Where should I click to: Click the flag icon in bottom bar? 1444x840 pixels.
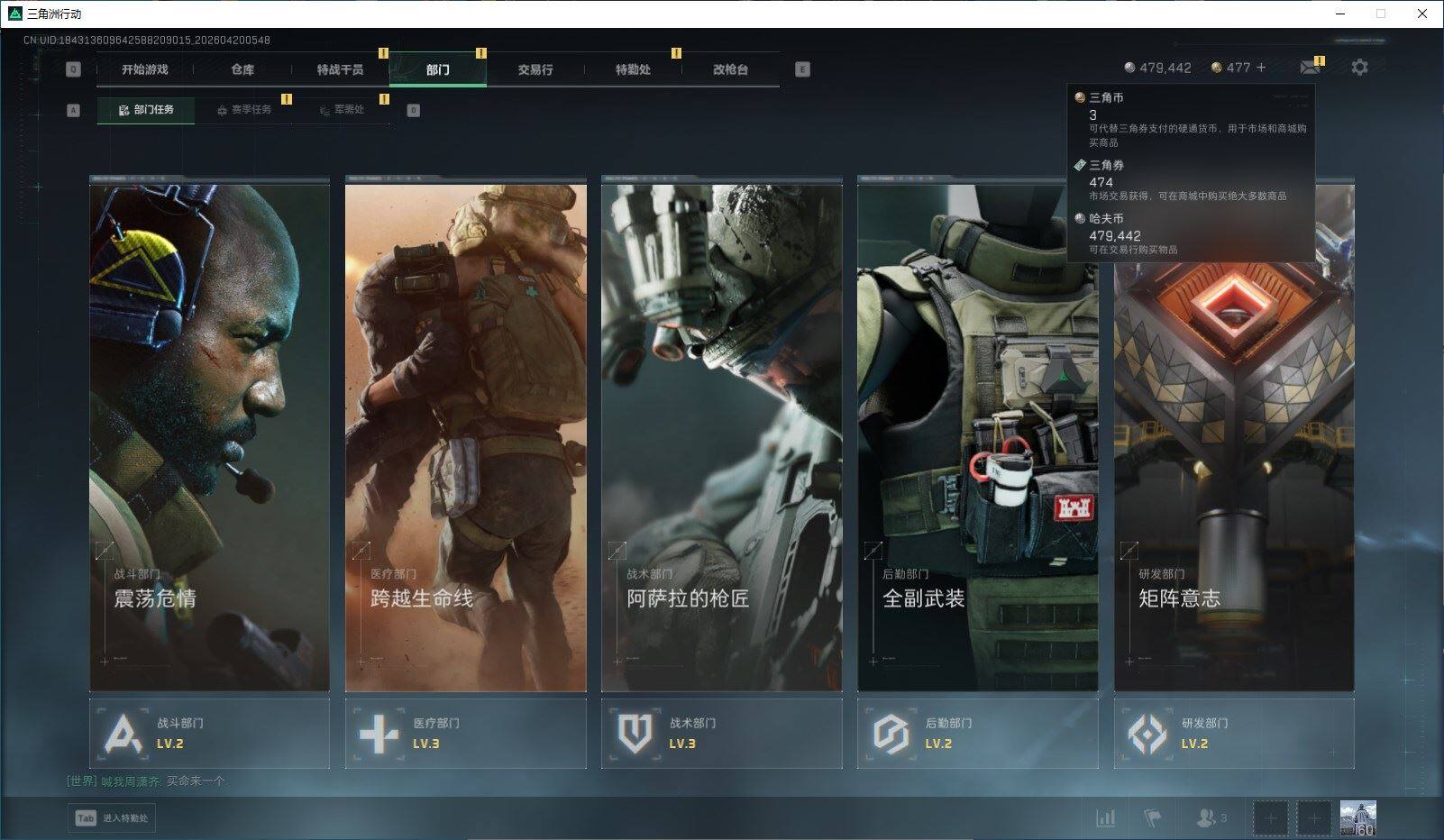(1153, 817)
